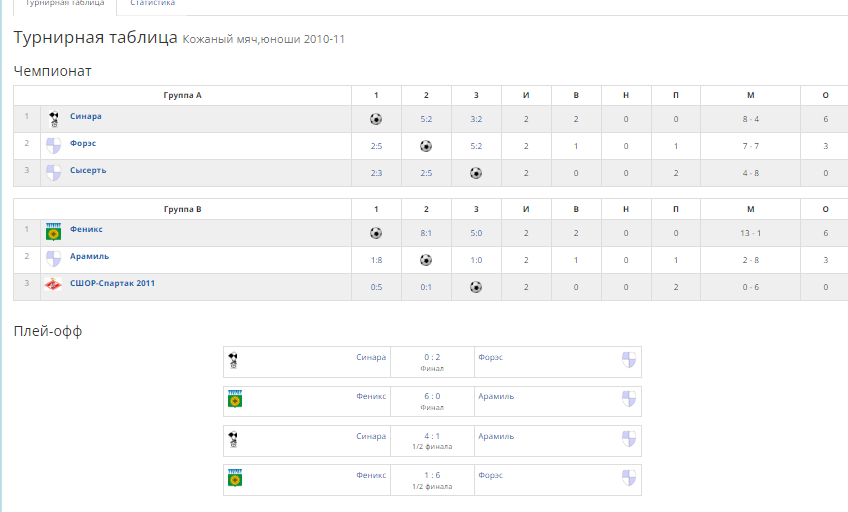Click Форэс shield in the 1:6 semifinal match
This screenshot has height=512, width=848.
click(x=629, y=478)
